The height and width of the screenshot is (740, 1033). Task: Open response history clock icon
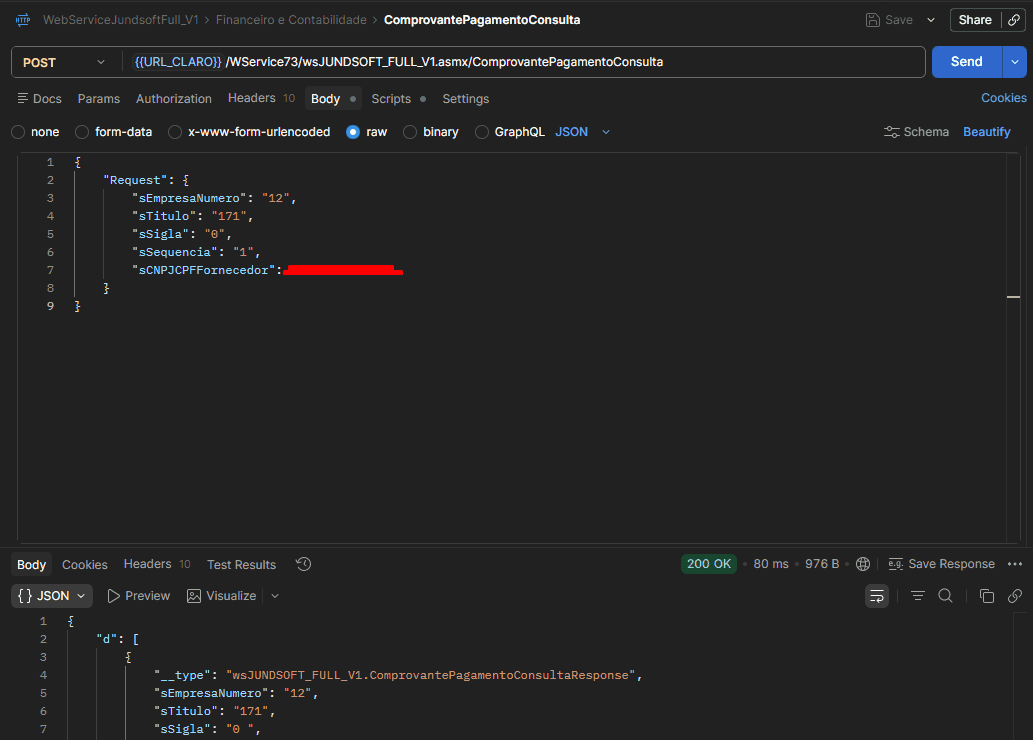pyautogui.click(x=303, y=564)
